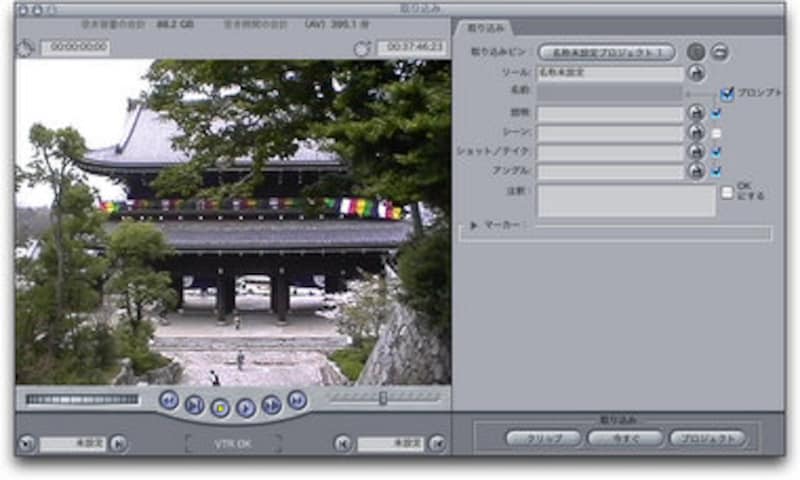
Task: Expand the マーカー disclosure triangle
Action: coord(474,226)
